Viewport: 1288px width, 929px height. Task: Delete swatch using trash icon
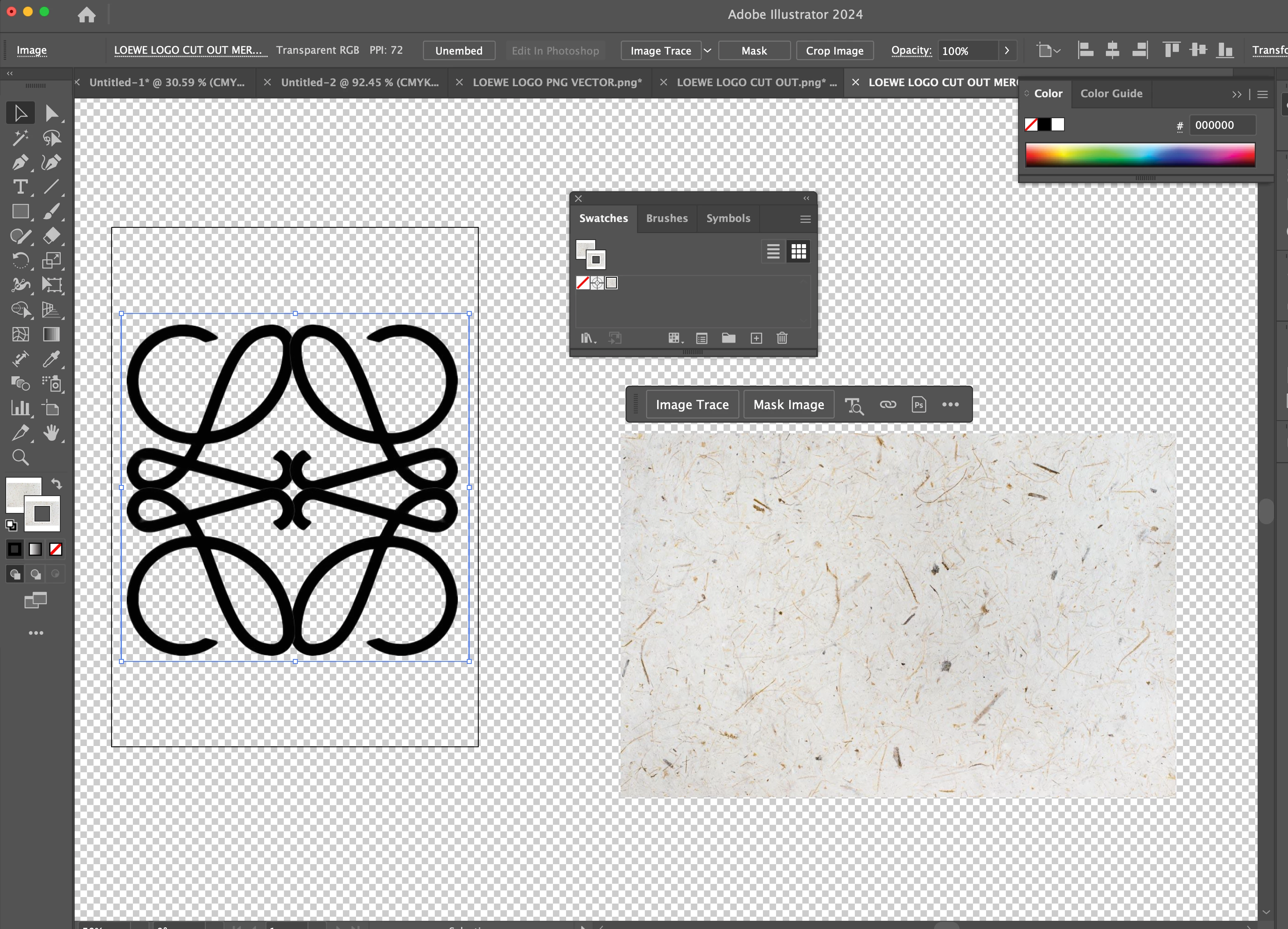click(782, 339)
